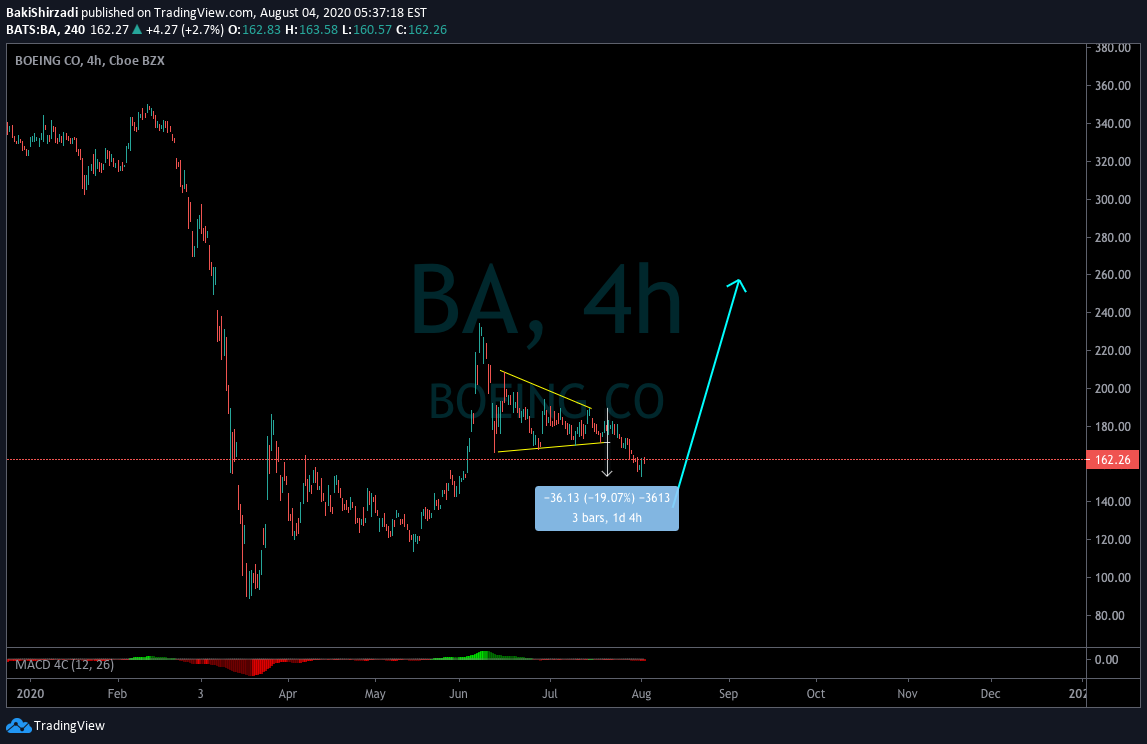Viewport: 1147px width, 744px height.
Task: Click the 120.00 price axis label
Action: [1113, 540]
